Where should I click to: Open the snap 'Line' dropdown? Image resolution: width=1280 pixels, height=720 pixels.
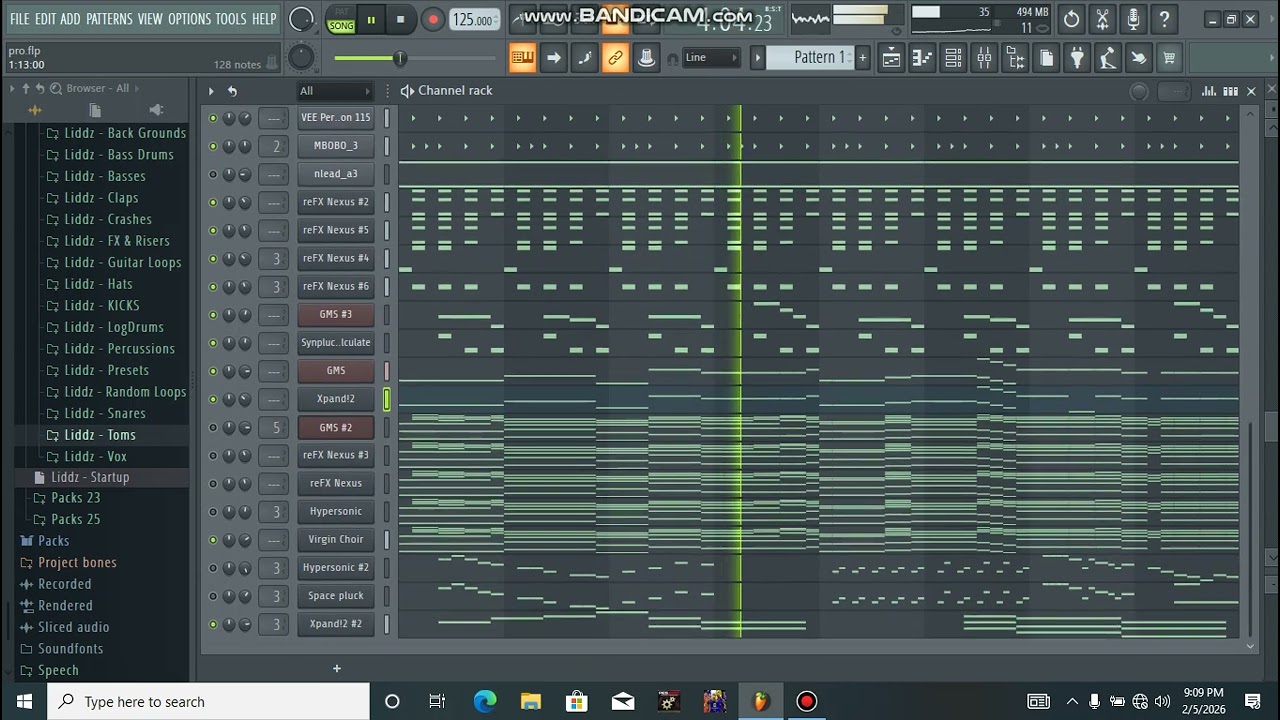[710, 58]
